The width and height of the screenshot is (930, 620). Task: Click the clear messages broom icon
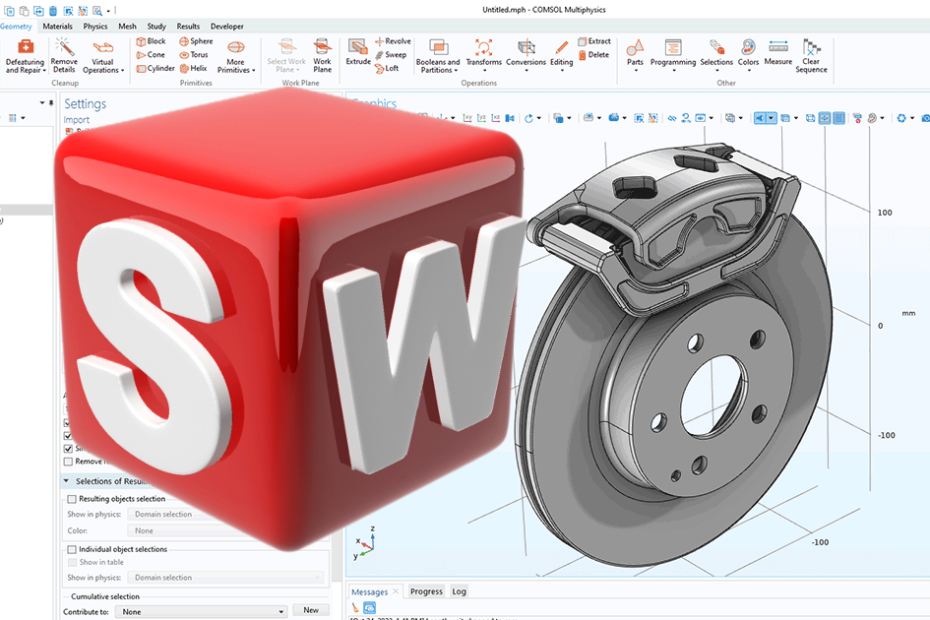point(355,608)
